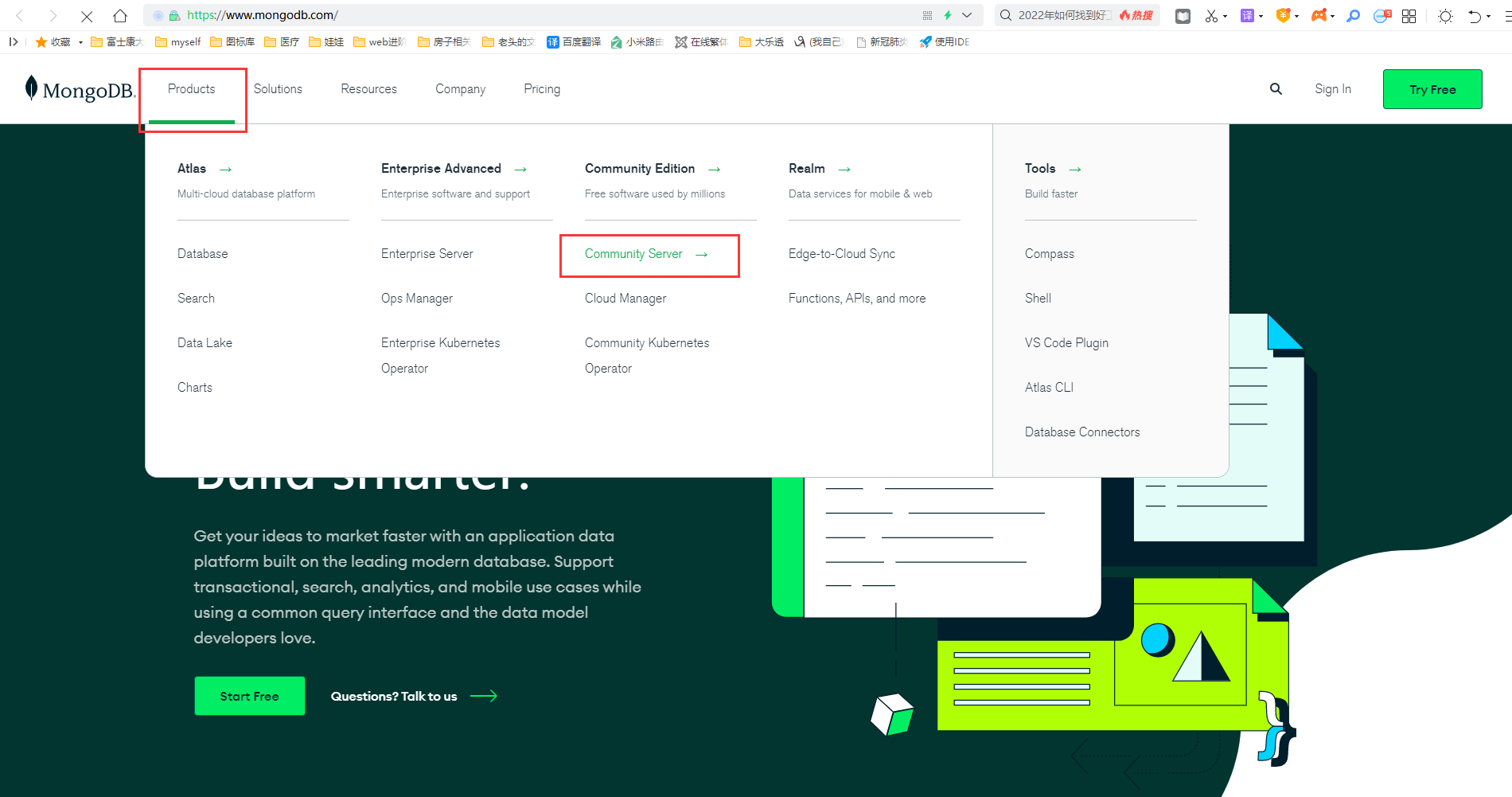Open the translate icon dropdown arrow

pyautogui.click(x=1261, y=16)
